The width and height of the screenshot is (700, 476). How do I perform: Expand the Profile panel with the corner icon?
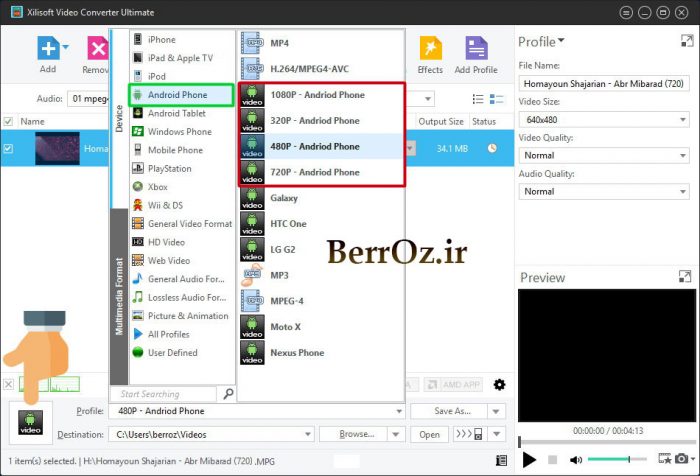pos(684,42)
